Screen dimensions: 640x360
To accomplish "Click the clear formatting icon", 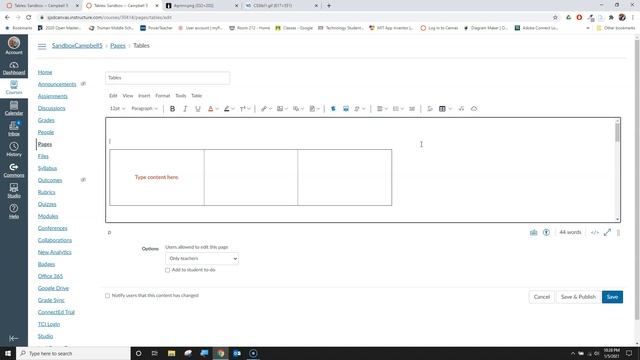I will 429,109.
